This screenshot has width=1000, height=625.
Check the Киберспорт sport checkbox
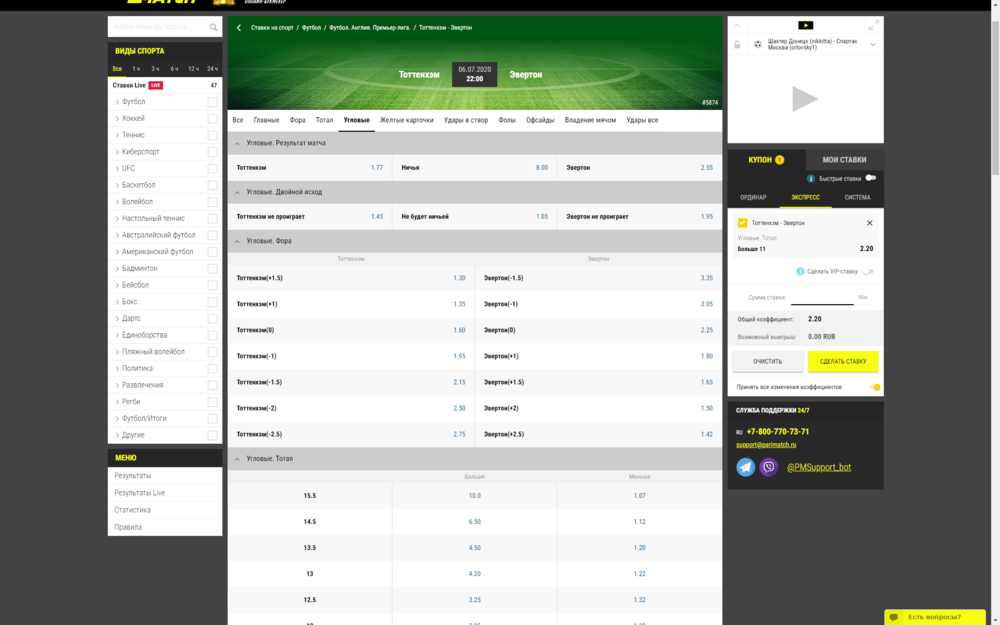point(212,152)
